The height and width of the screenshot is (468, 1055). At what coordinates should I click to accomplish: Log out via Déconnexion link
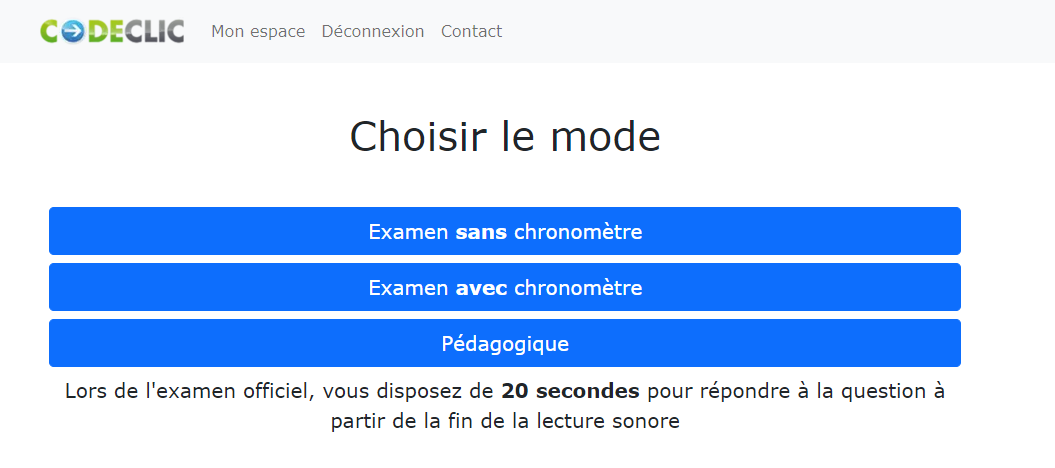373,32
